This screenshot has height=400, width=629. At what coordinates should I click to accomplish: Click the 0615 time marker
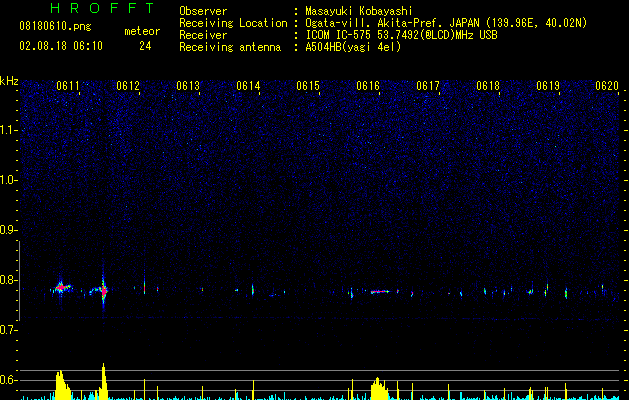(x=308, y=86)
